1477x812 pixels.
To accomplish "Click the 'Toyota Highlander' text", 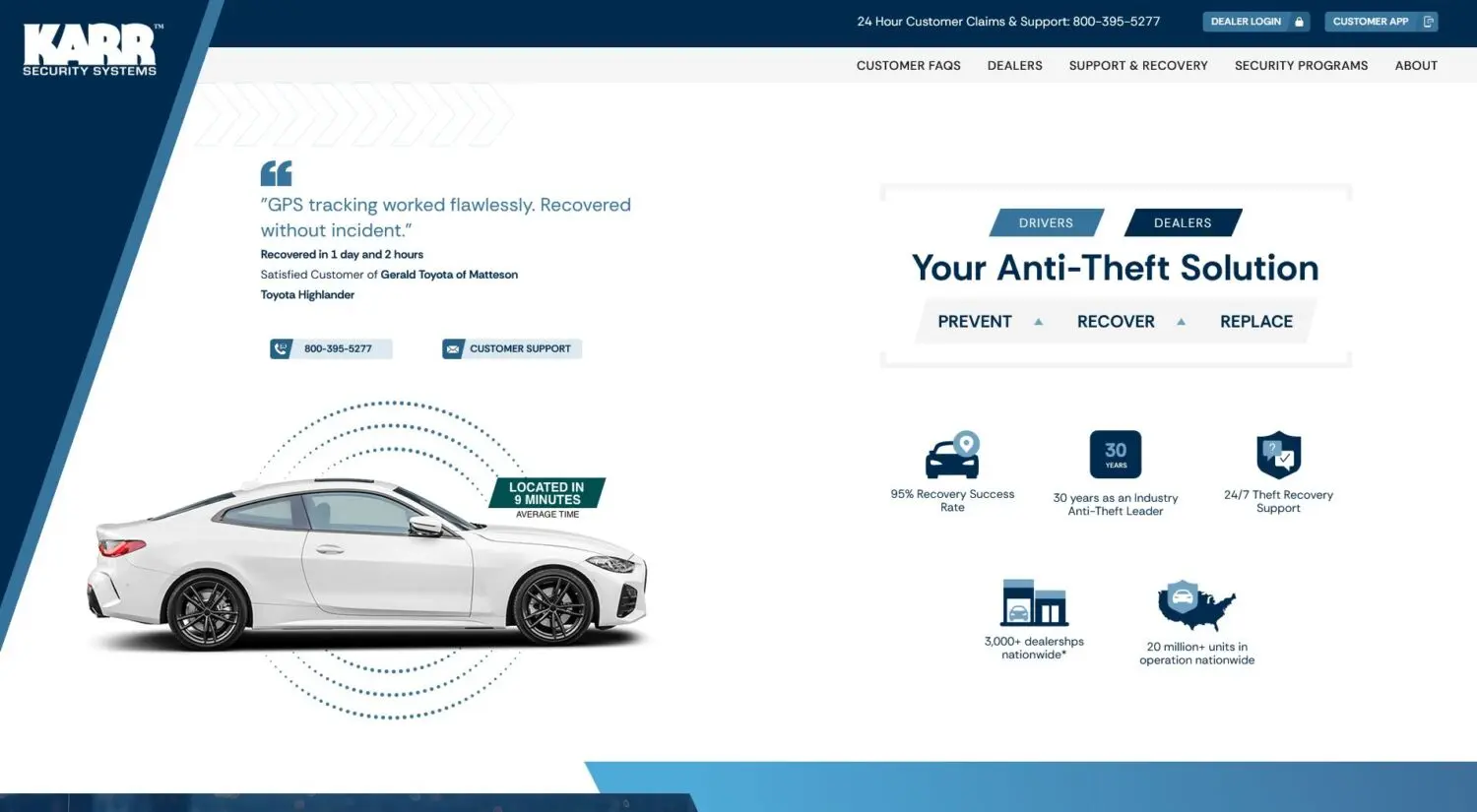I will 307,294.
